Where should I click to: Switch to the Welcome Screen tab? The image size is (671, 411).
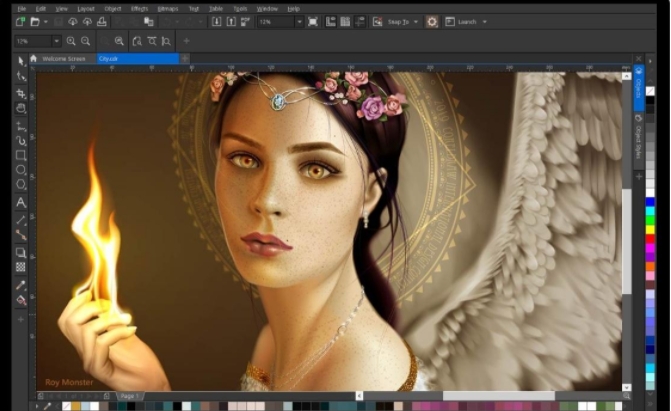click(63, 59)
